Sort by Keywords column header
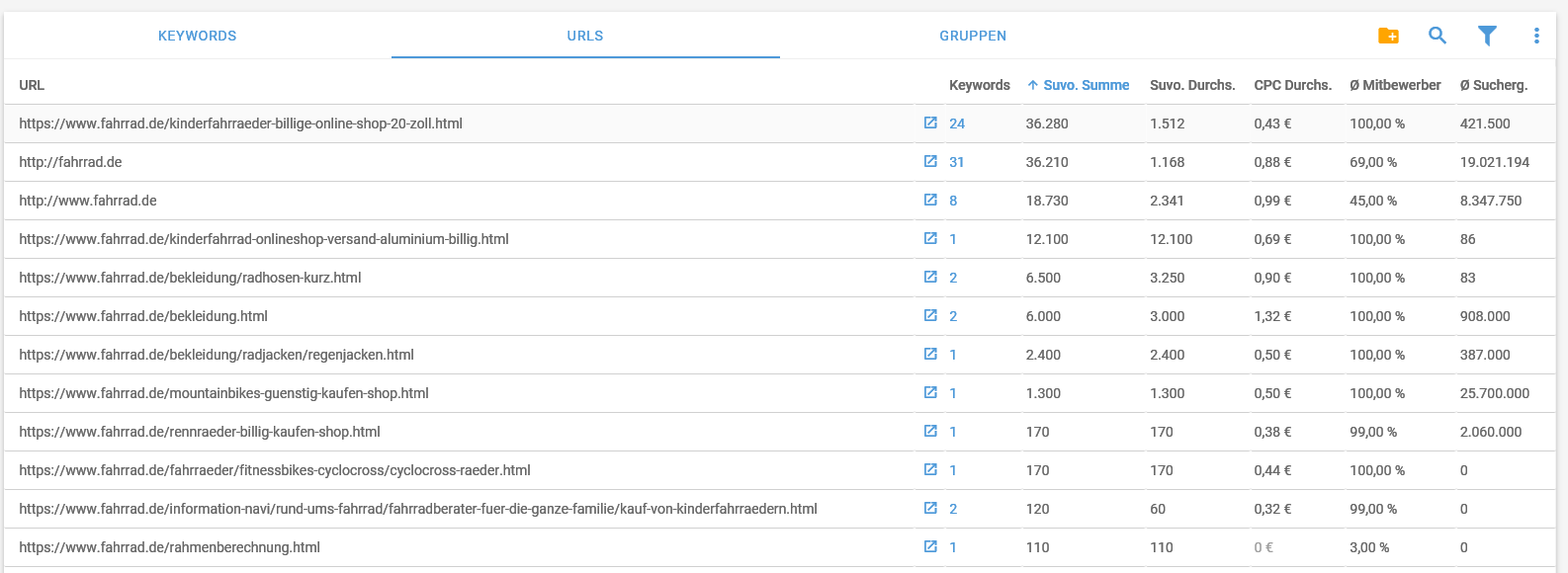1568x573 pixels. click(x=980, y=85)
